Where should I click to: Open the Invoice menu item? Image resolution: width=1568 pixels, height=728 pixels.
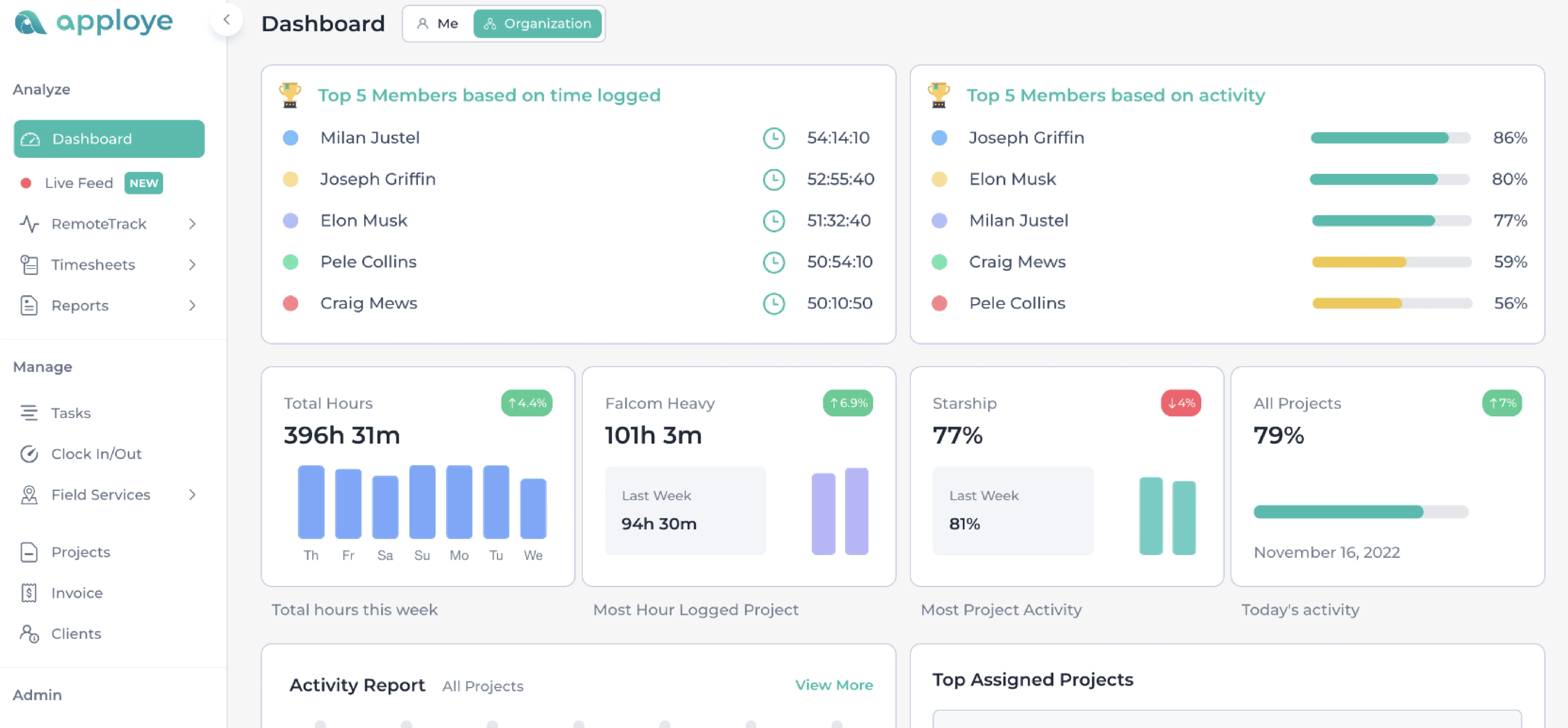[77, 593]
